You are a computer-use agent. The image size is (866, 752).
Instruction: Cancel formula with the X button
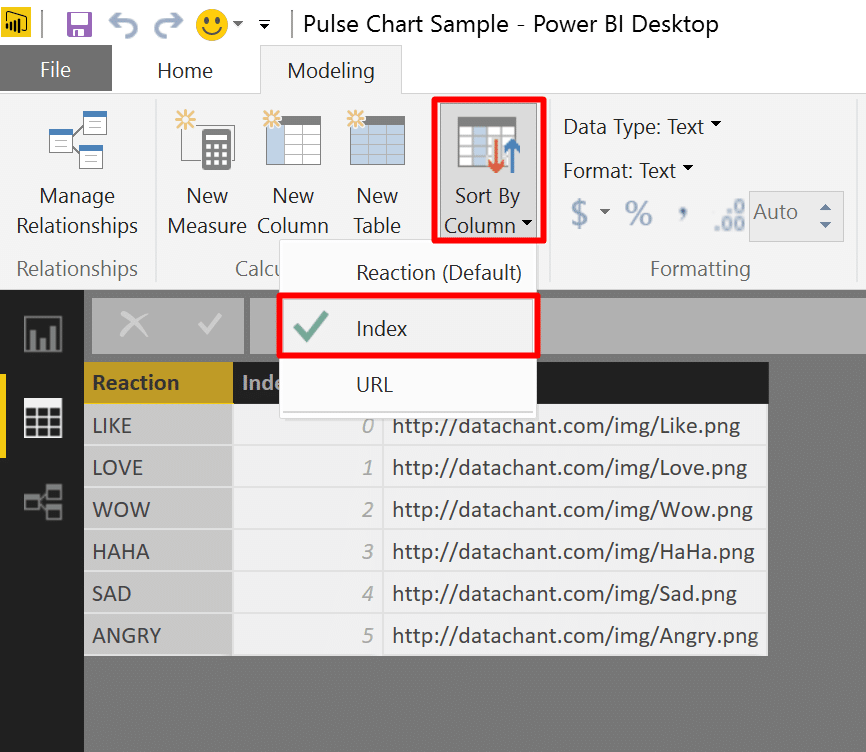134,324
